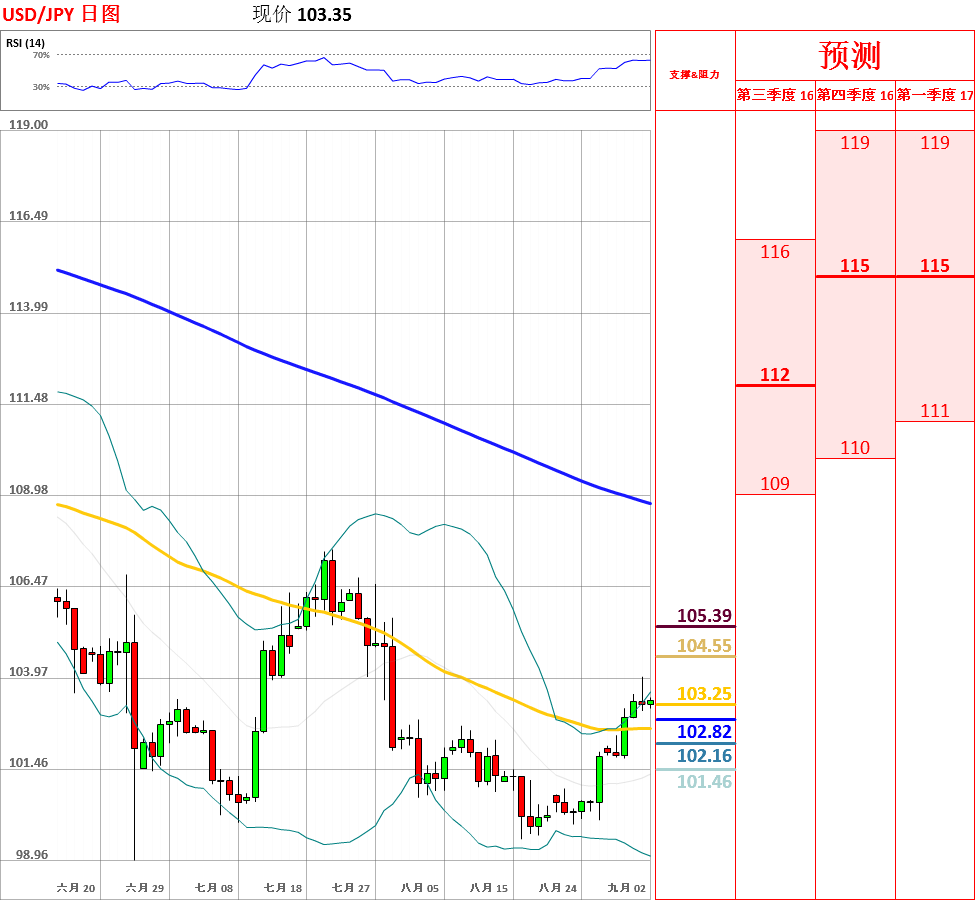Click the 六月 20 date label
The height and width of the screenshot is (900, 975).
pos(76,888)
